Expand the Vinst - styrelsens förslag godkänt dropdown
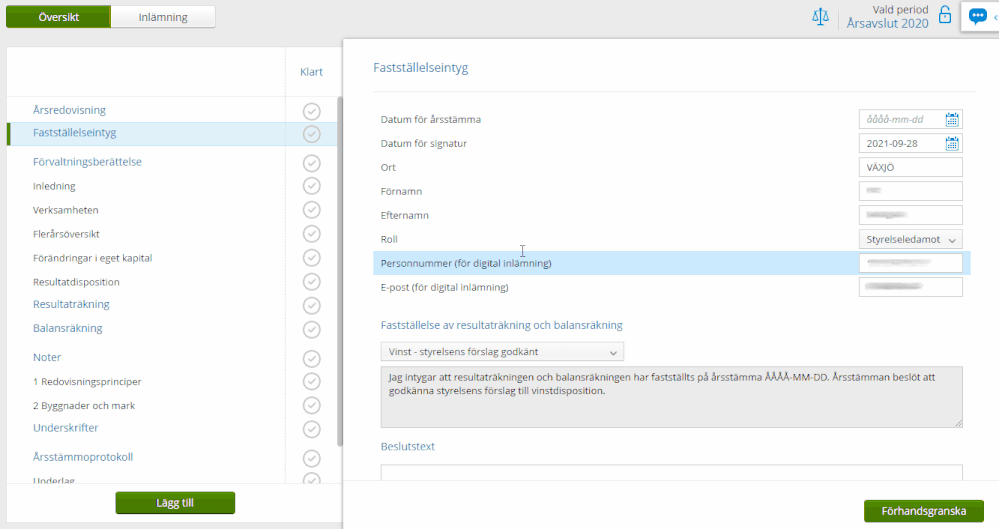The height and width of the screenshot is (529, 999). [501, 352]
